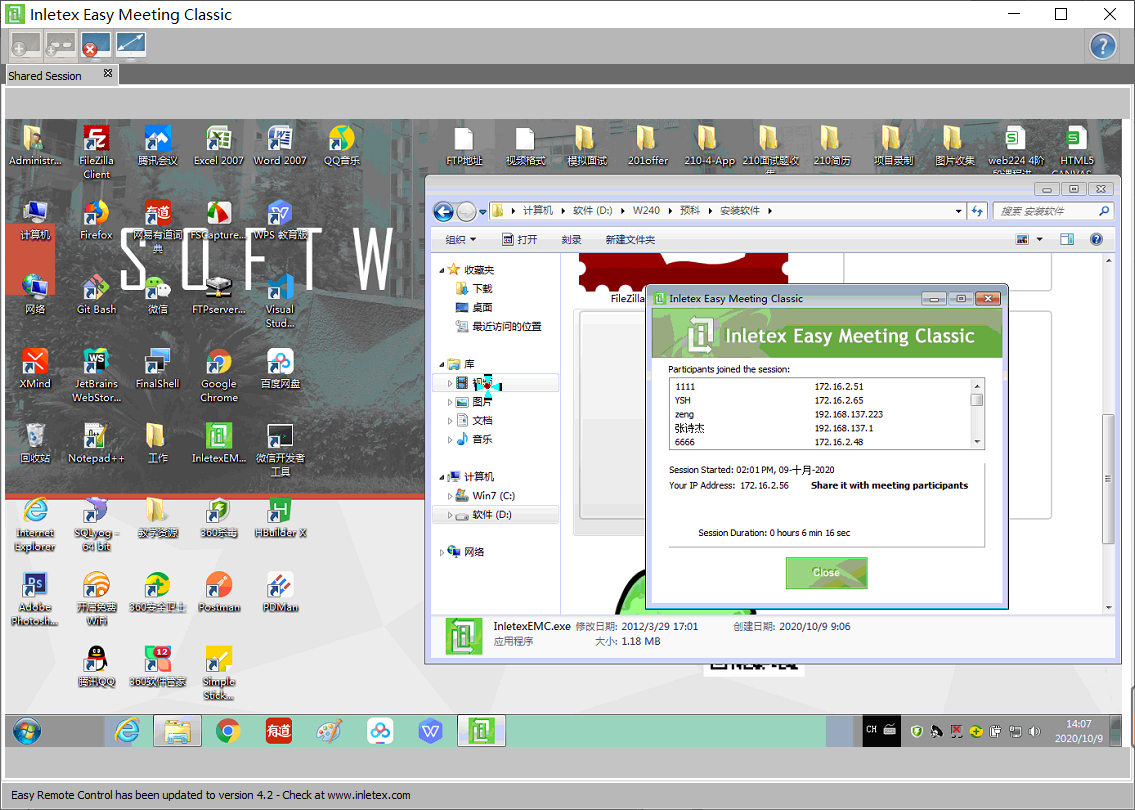Click the Explorer help question mark icon
This screenshot has height=810, width=1135.
(x=1096, y=240)
